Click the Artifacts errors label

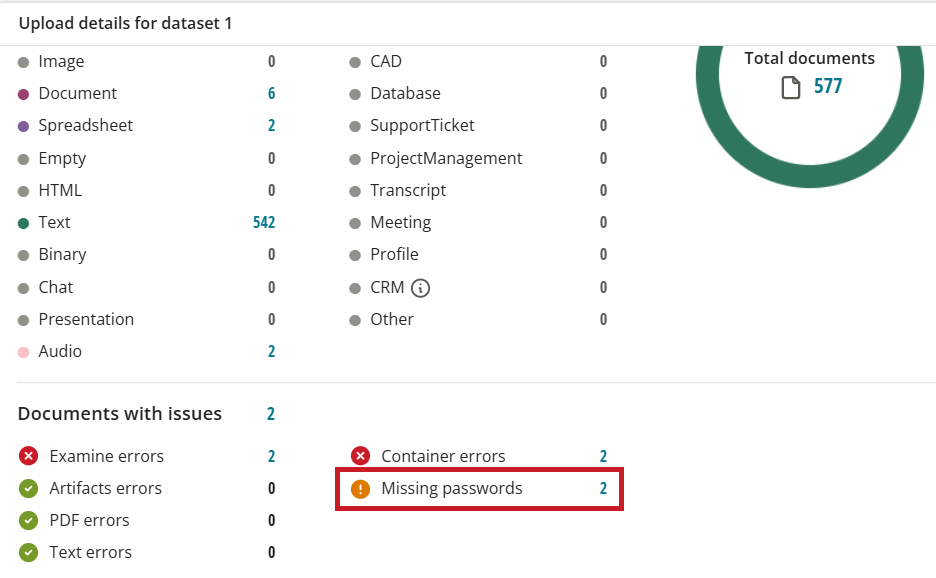[105, 488]
